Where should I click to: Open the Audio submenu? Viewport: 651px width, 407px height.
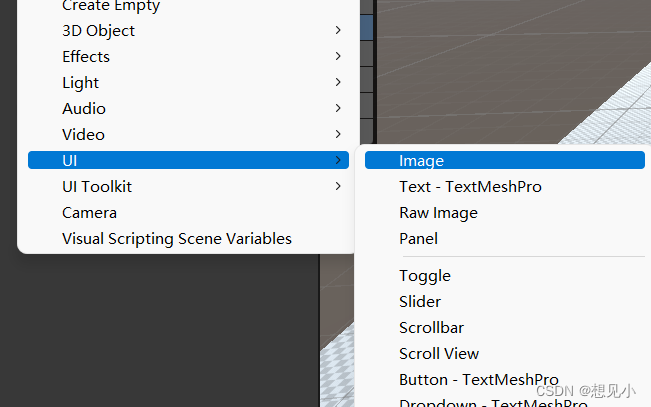pyautogui.click(x=188, y=108)
